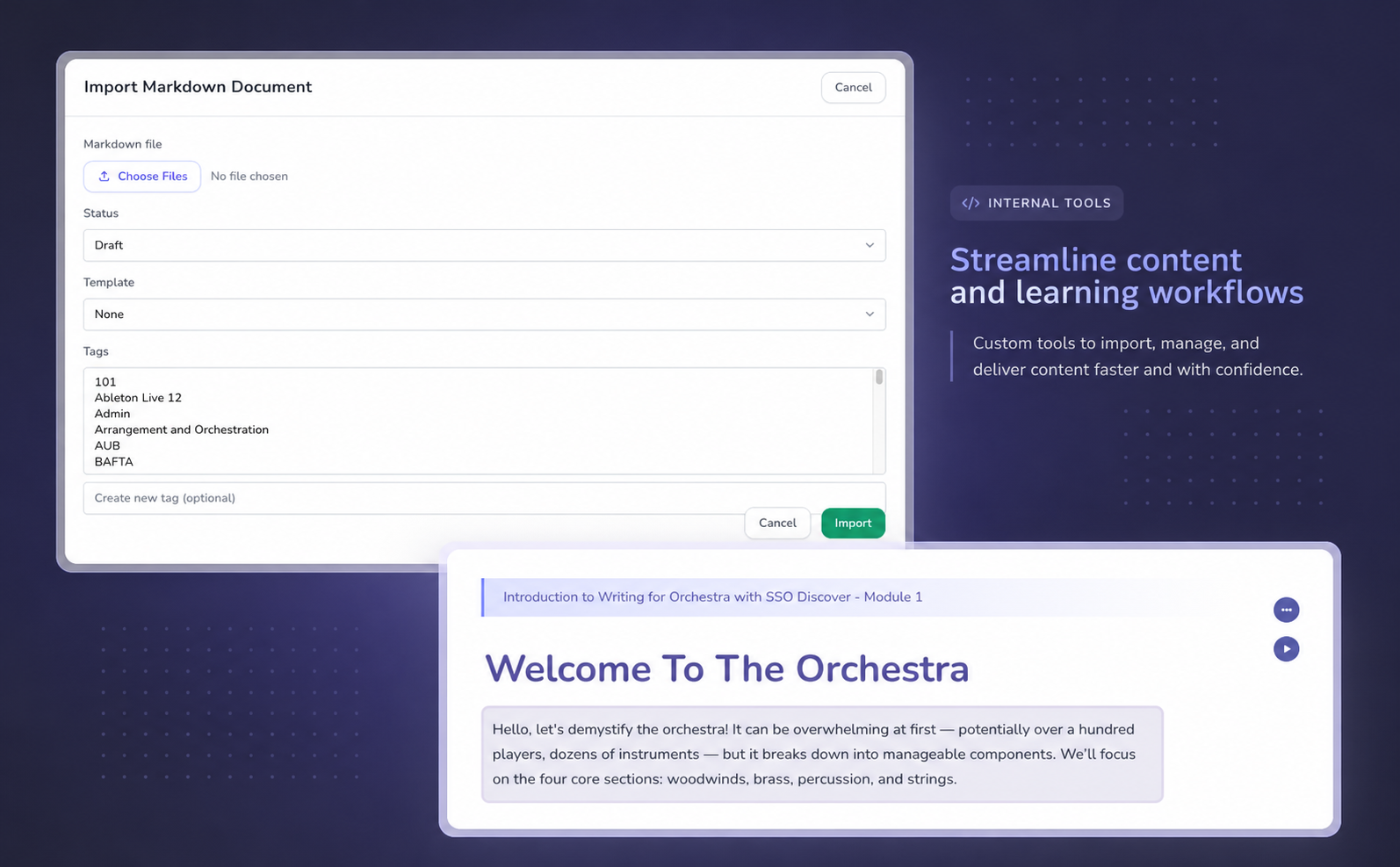Click the Introduction to Writing for Orchestra breadcrumb
1400x867 pixels.
712,597
